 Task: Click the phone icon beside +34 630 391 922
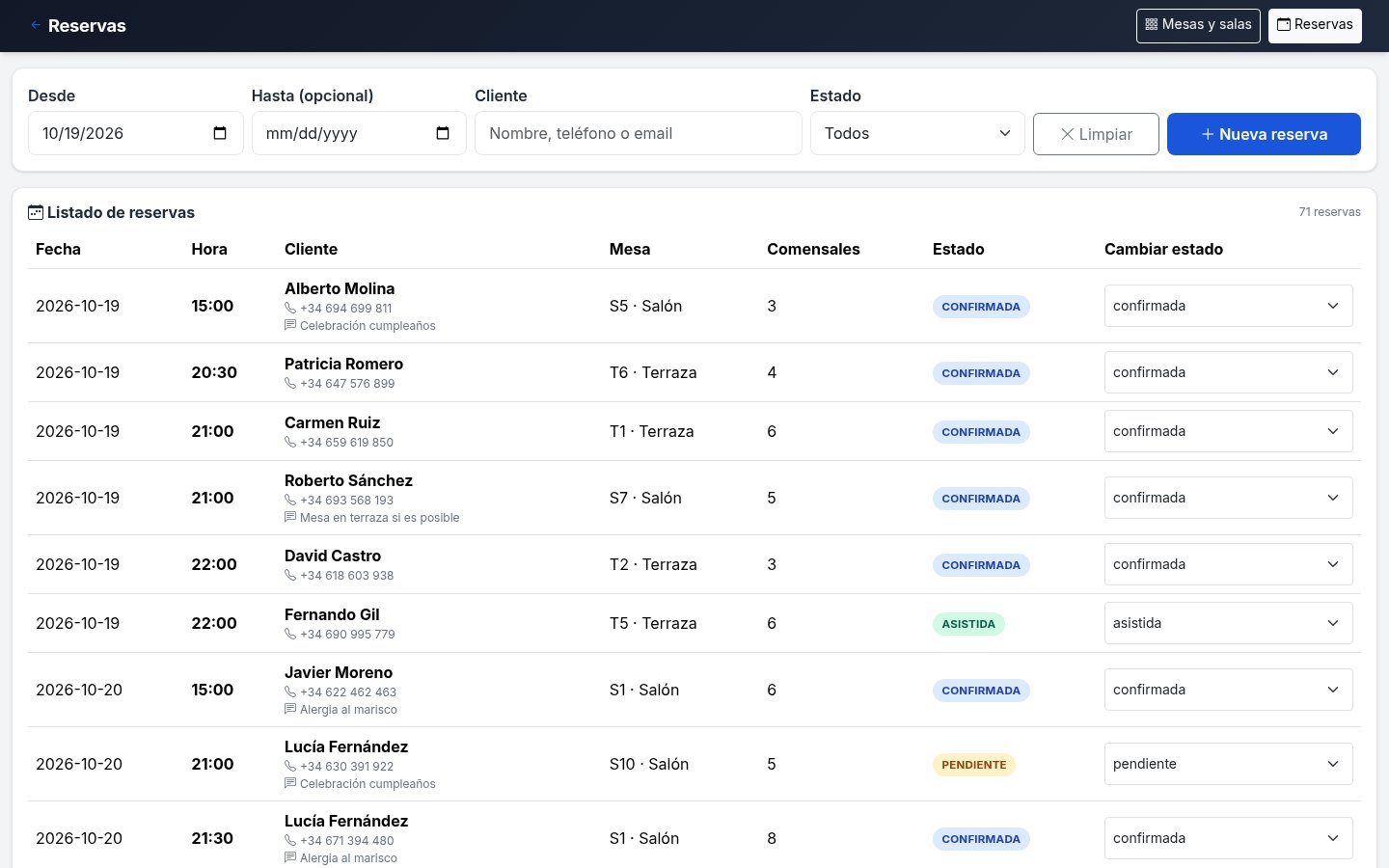(290, 767)
